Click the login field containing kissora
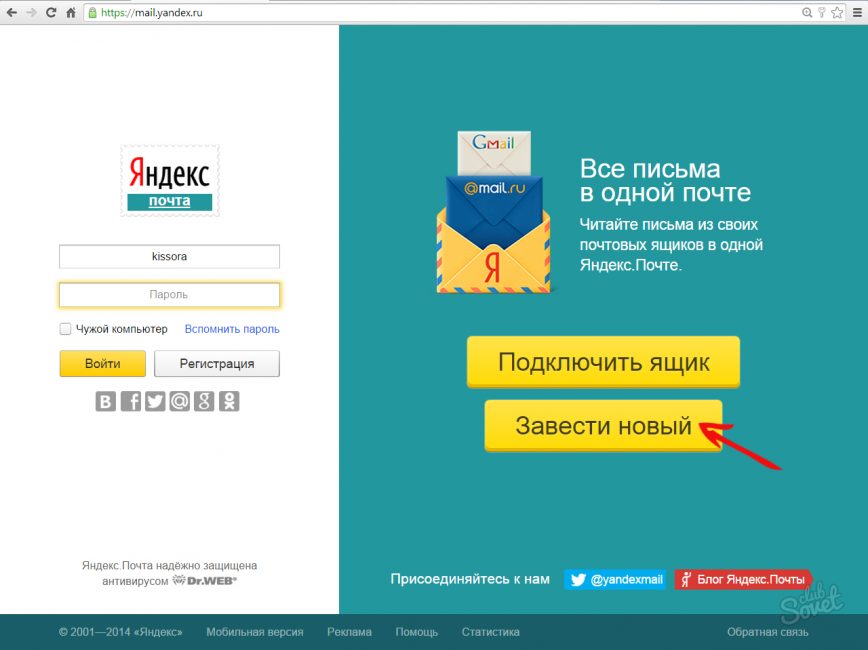 pyautogui.click(x=169, y=256)
